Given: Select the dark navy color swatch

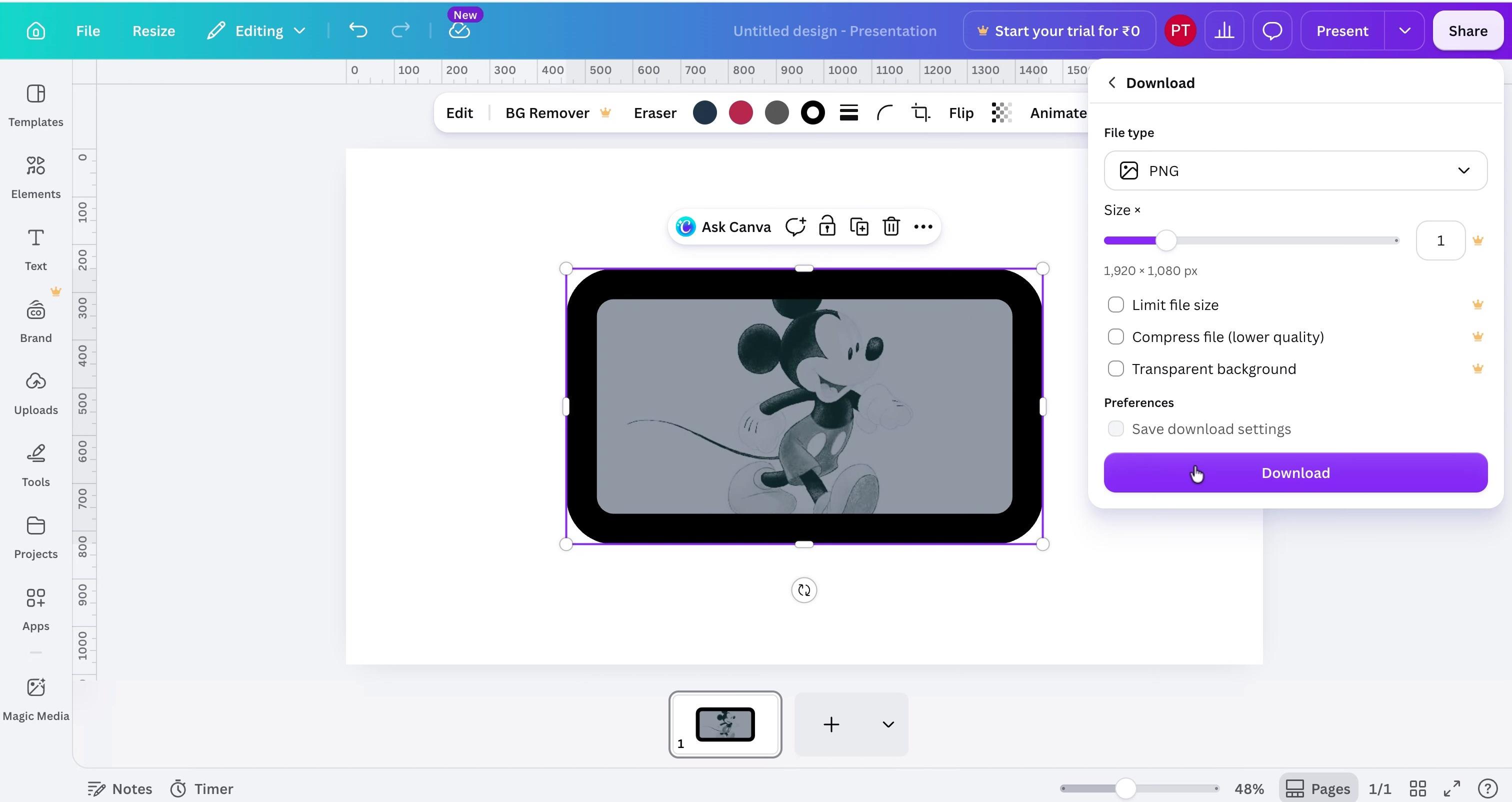Looking at the screenshot, I should click(x=704, y=112).
